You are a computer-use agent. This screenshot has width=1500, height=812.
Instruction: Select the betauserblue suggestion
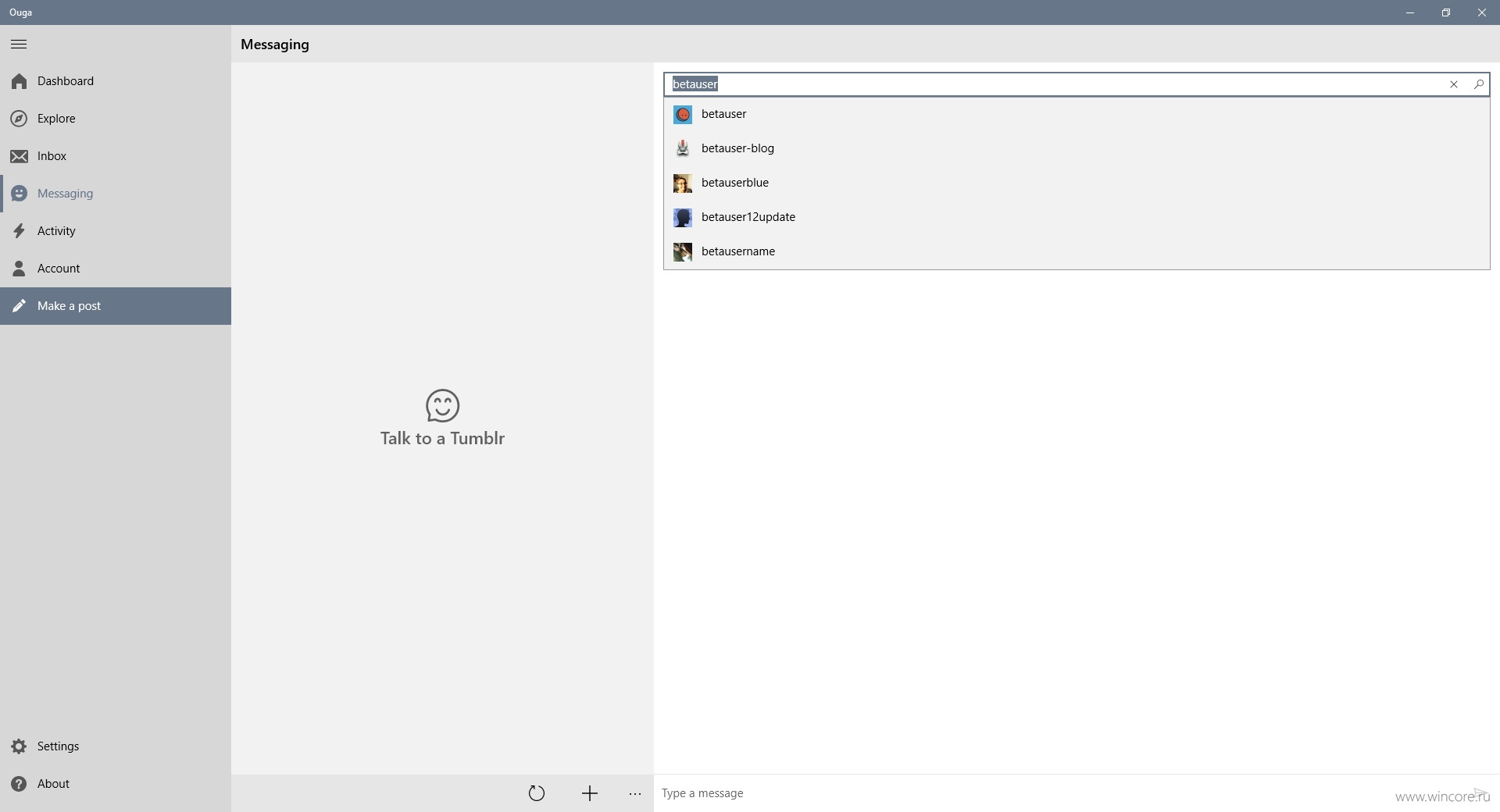click(1077, 183)
